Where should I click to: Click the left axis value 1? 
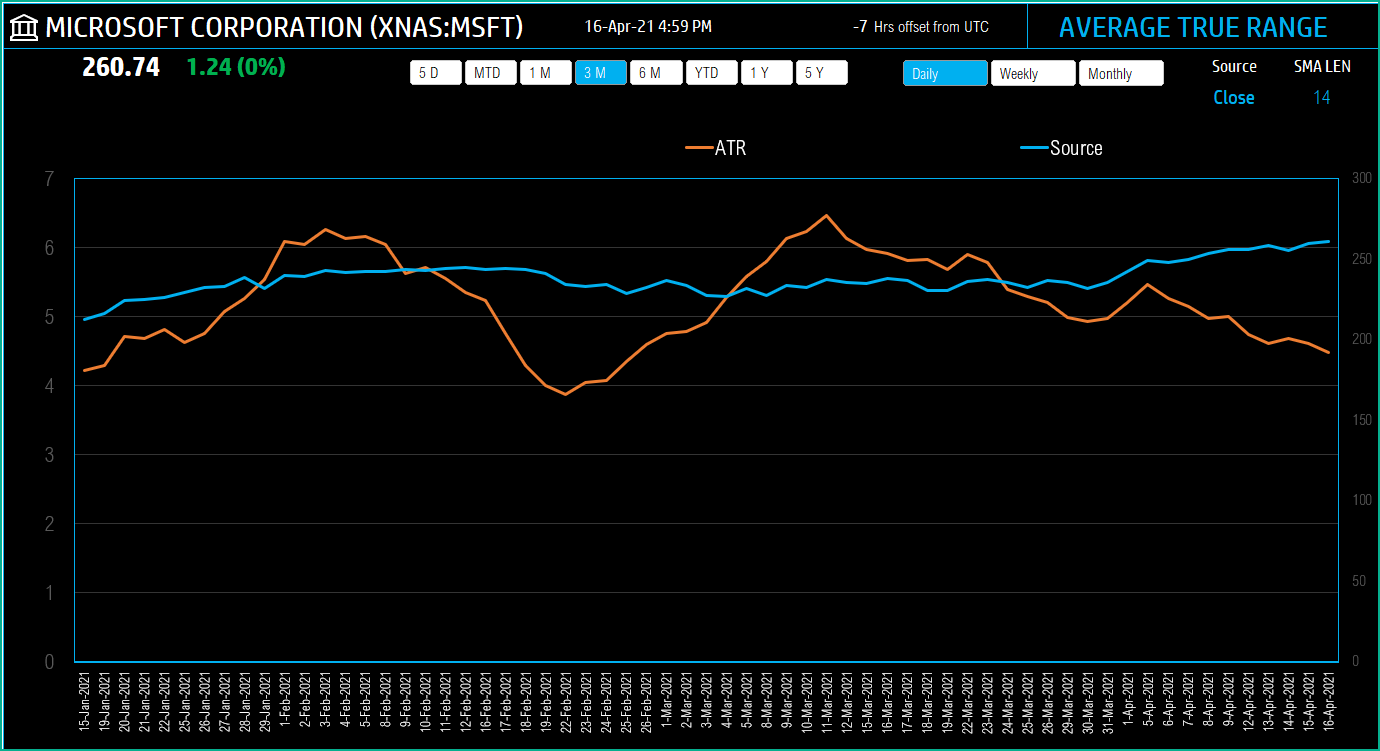click(49, 593)
